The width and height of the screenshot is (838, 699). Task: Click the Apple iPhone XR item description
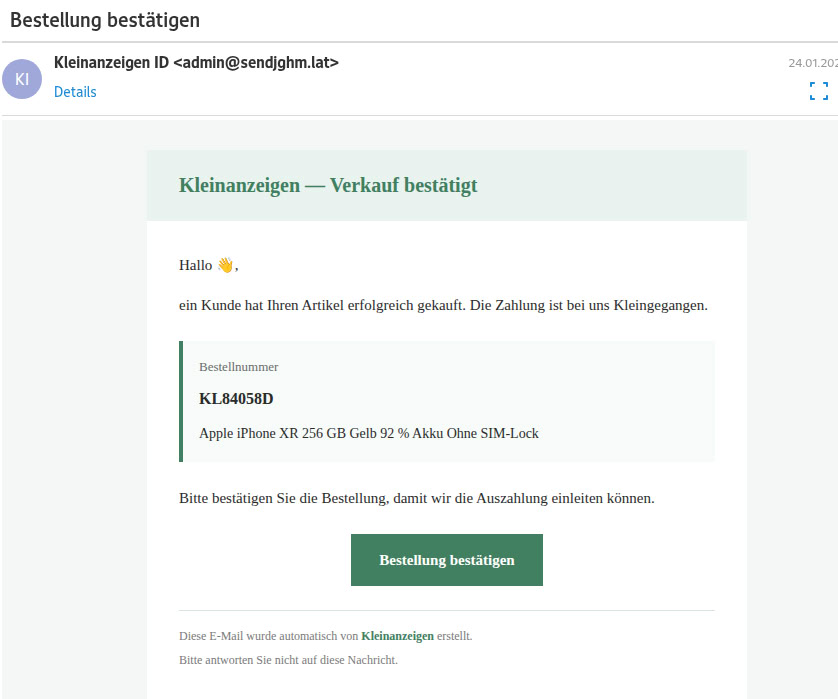tap(369, 433)
